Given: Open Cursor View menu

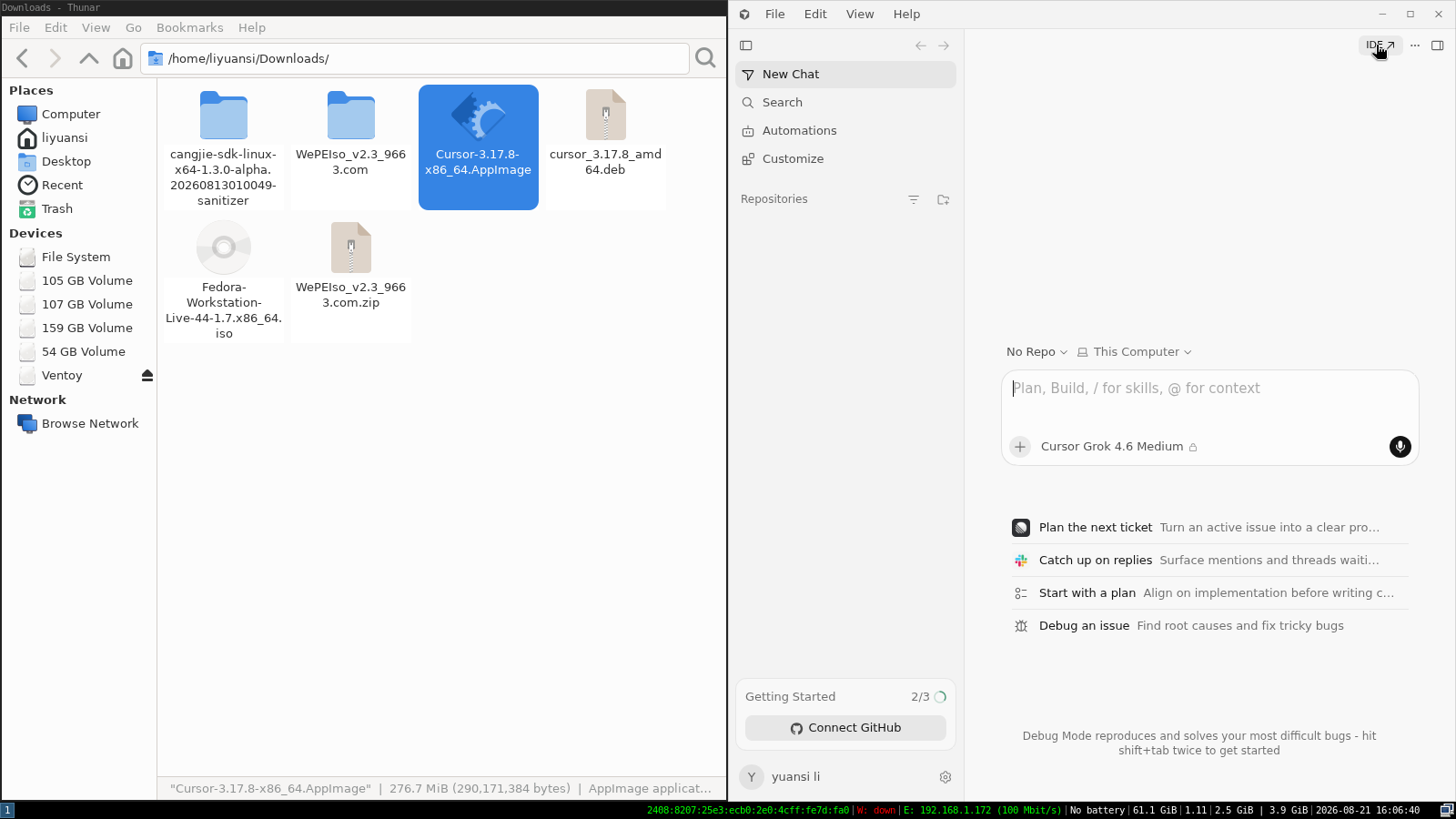Looking at the screenshot, I should (x=860, y=15).
